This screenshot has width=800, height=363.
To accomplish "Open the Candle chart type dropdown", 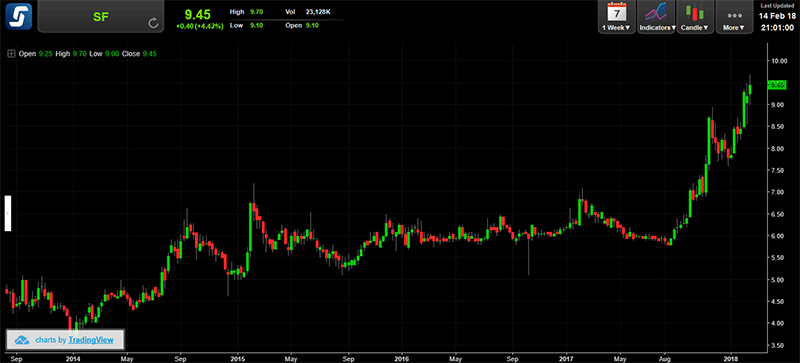I will [695, 17].
